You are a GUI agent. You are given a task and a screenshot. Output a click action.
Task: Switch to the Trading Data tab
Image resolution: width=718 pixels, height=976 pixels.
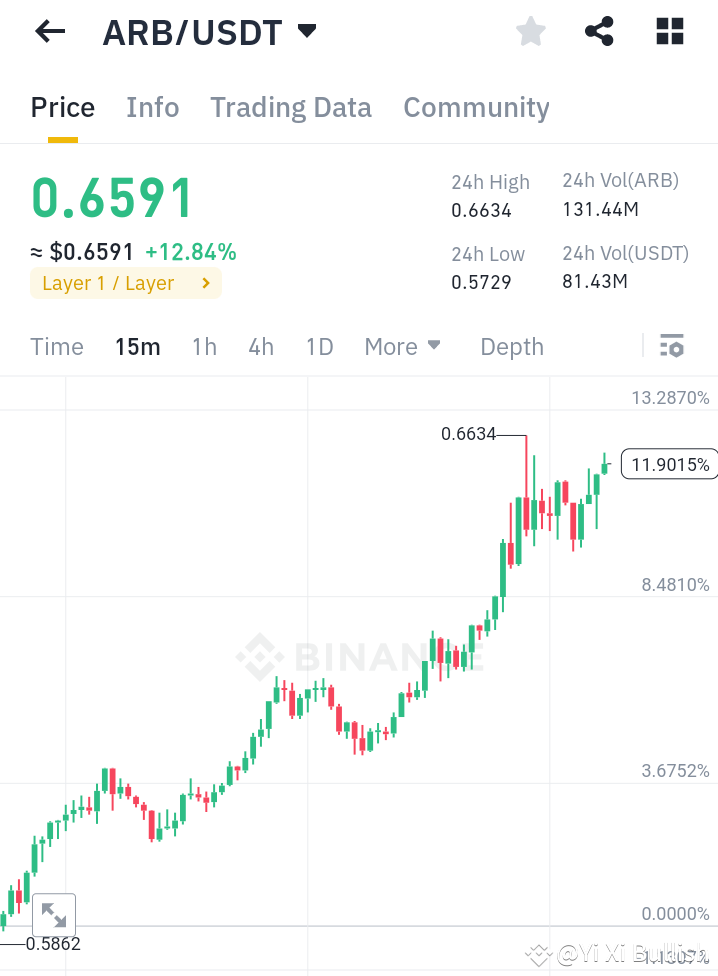(291, 107)
